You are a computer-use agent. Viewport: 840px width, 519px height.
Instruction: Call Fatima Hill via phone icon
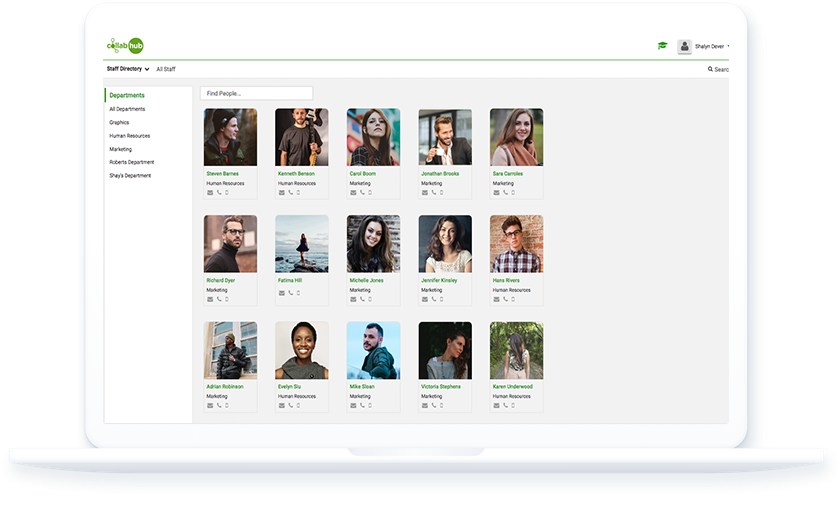coord(291,293)
